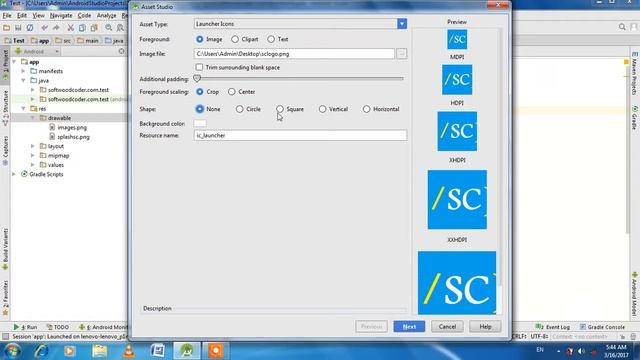This screenshot has height=360, width=640.
Task: Open the Project tool window sidebar tab
Action: click(5, 64)
